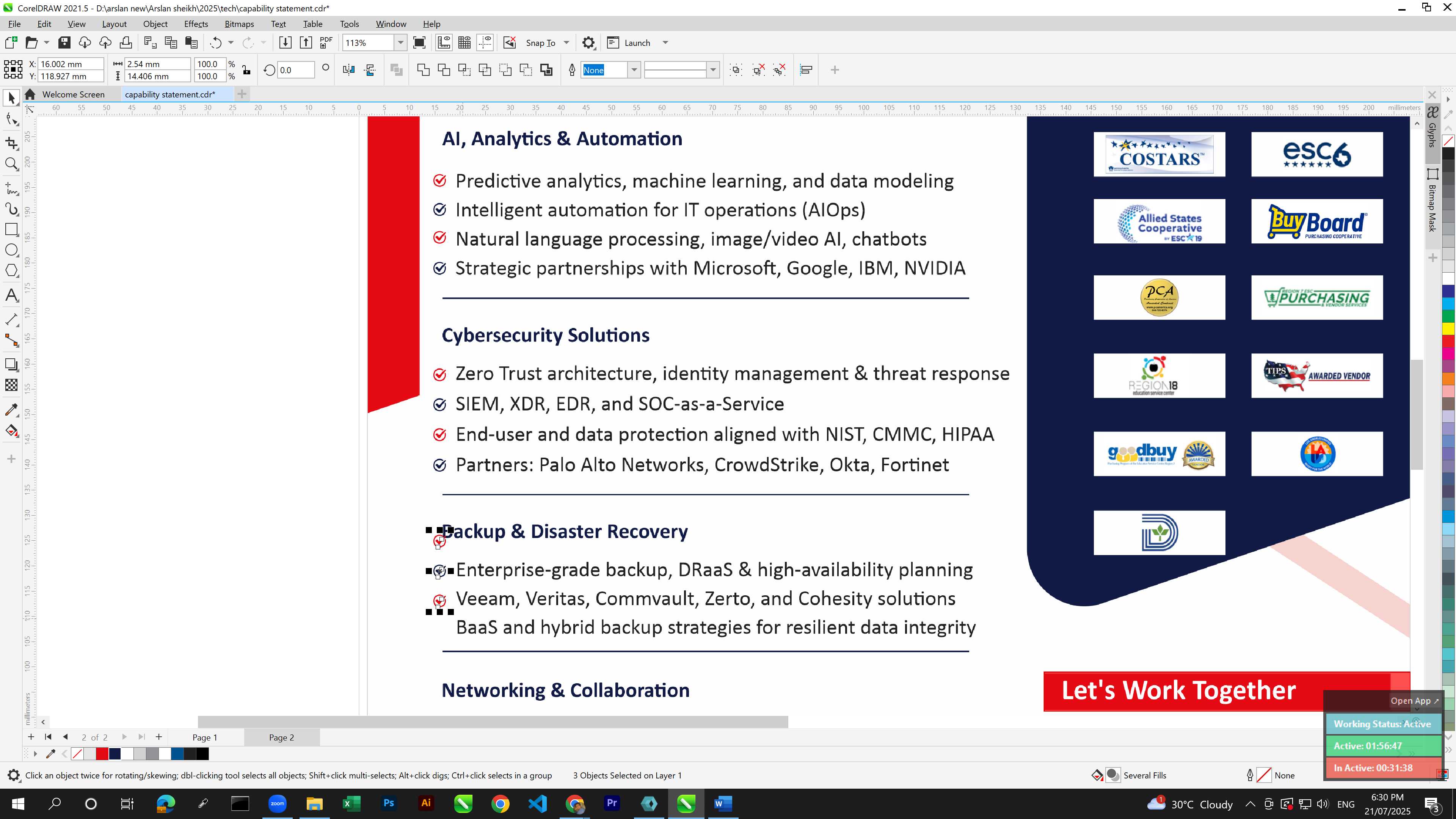Select the Text tool
Viewport: 1456px width, 819px height.
(x=11, y=295)
